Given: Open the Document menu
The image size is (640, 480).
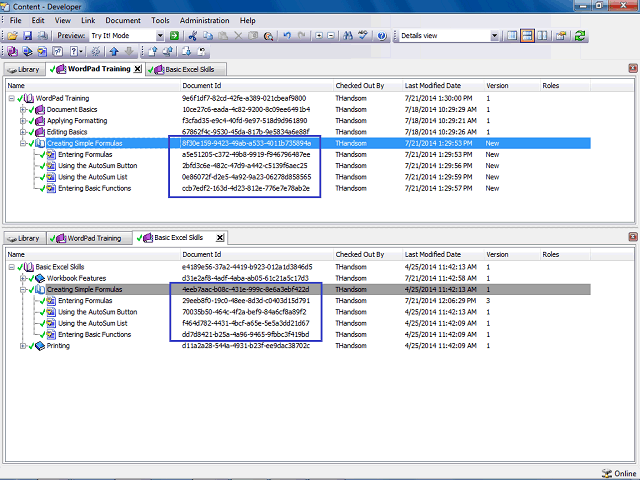Looking at the screenshot, I should [x=123, y=20].
